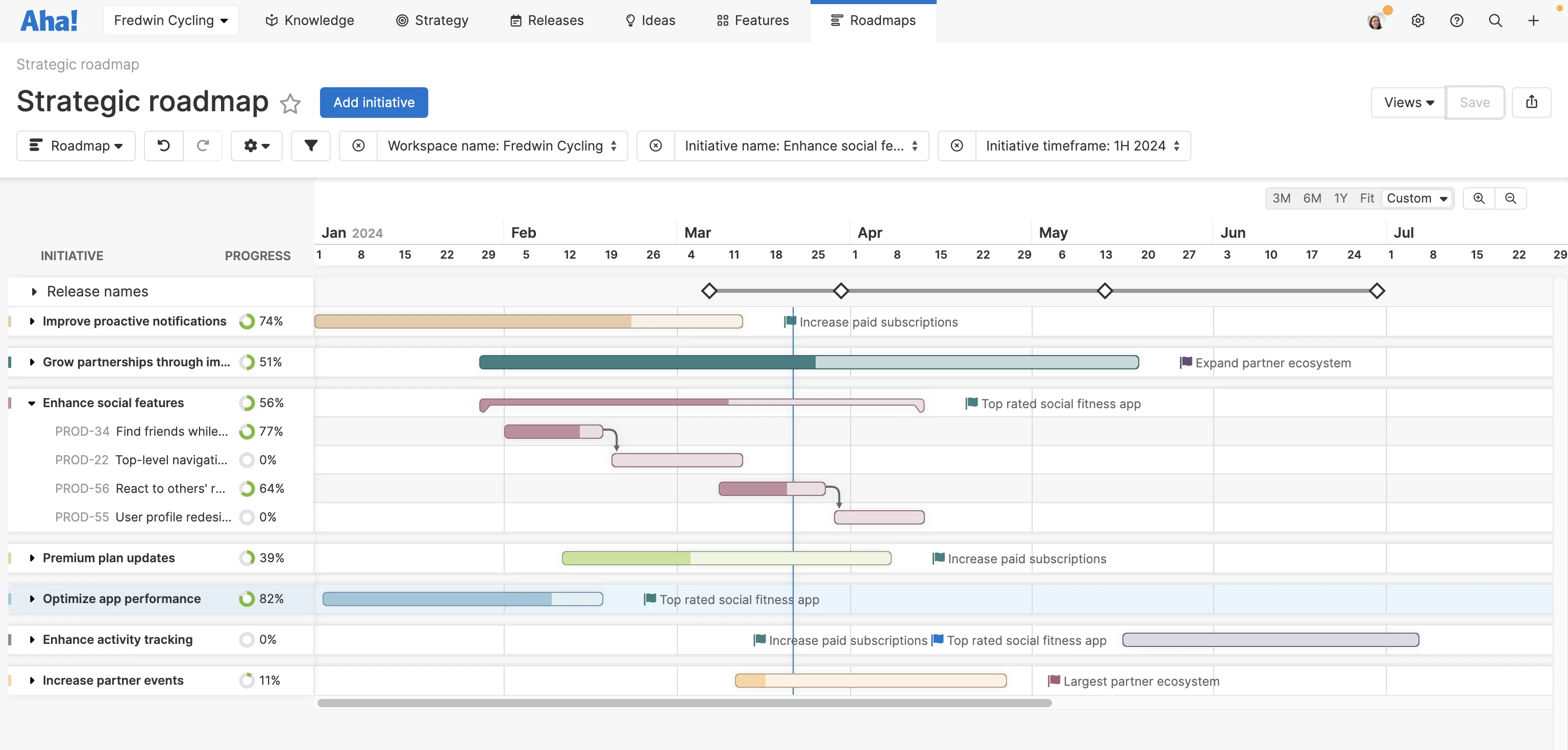Select the Fit timeframe option

click(x=1367, y=197)
